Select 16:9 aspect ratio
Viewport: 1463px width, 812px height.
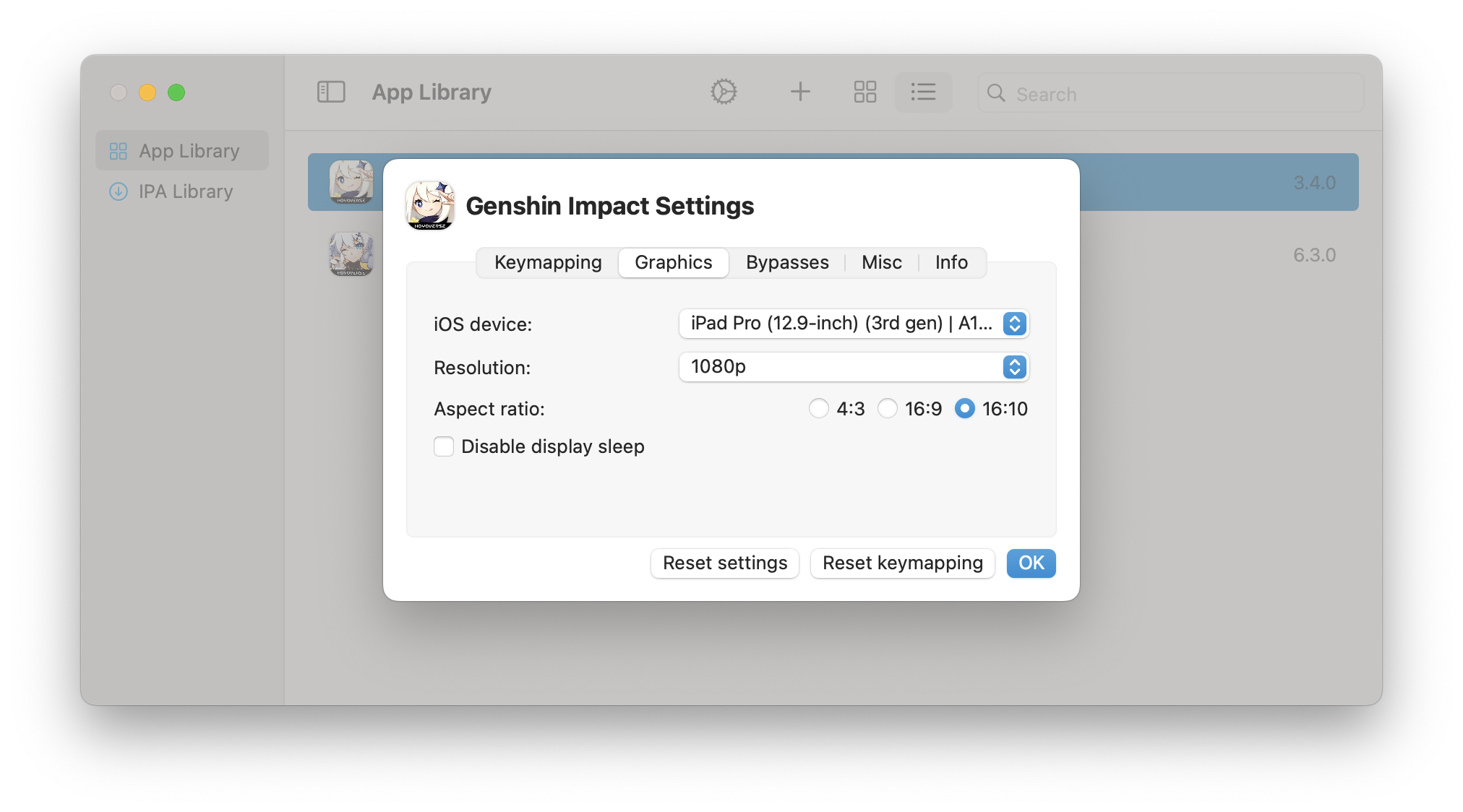[888, 409]
